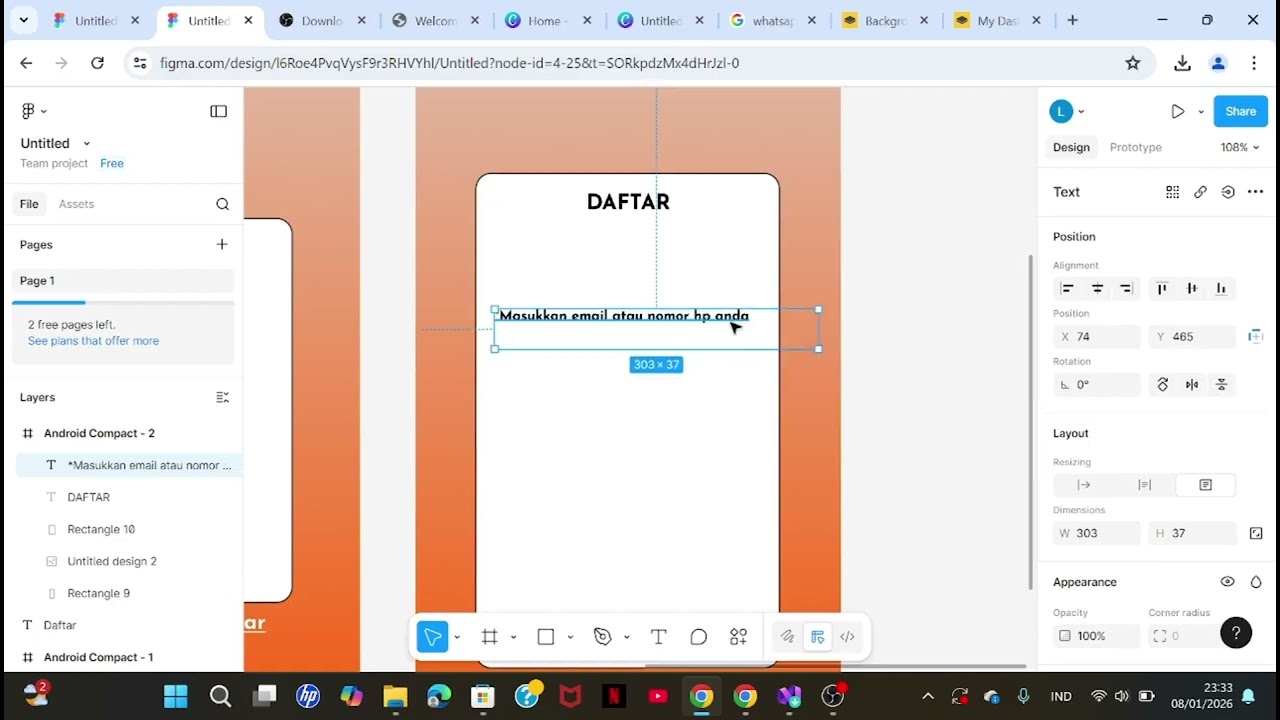Switch to the File tab

tap(29, 204)
